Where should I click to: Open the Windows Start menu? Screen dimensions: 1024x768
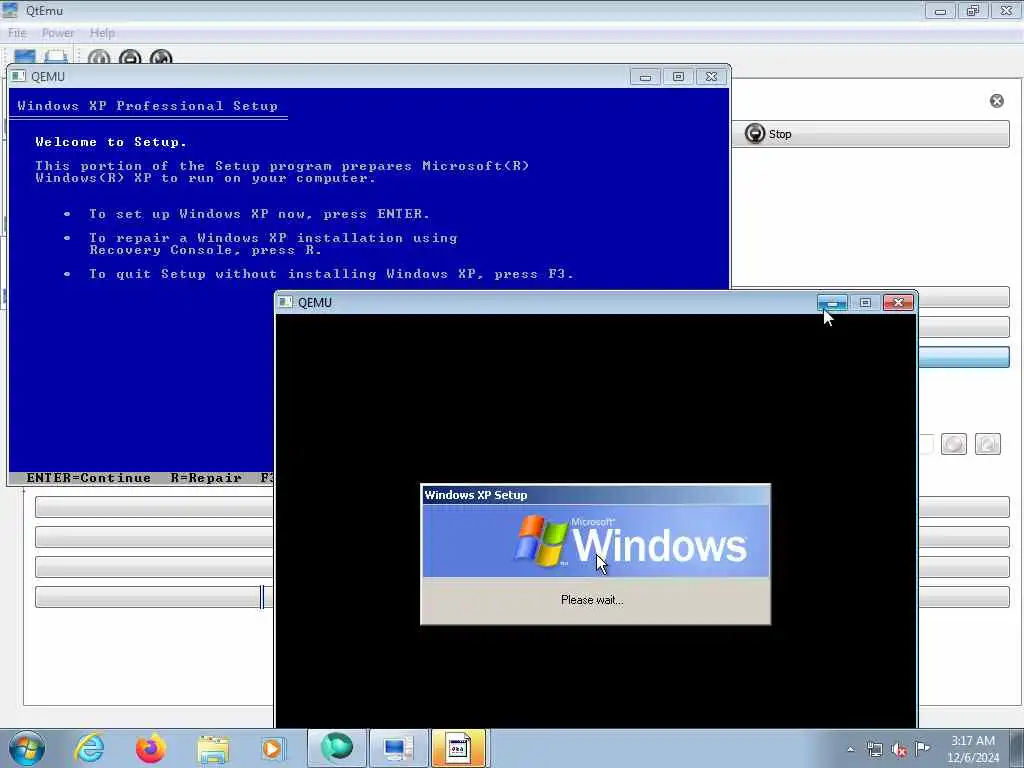[x=27, y=748]
